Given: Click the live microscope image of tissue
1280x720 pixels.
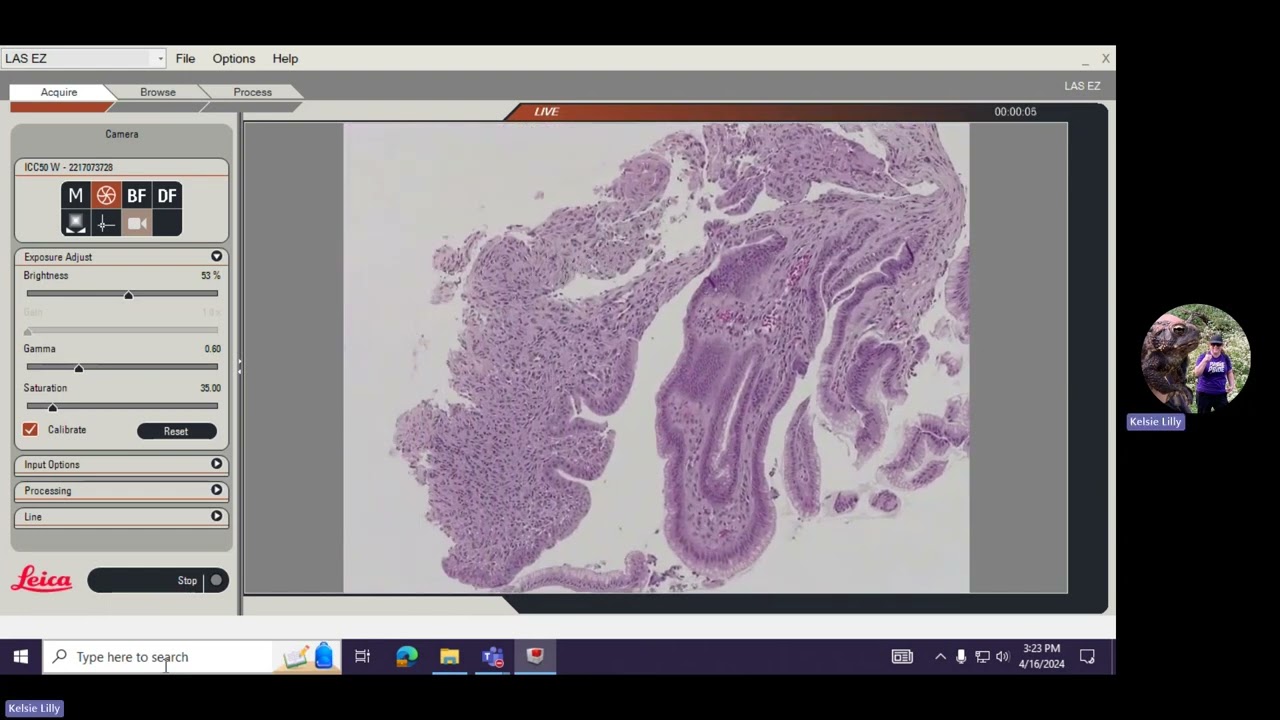Looking at the screenshot, I should coord(656,358).
